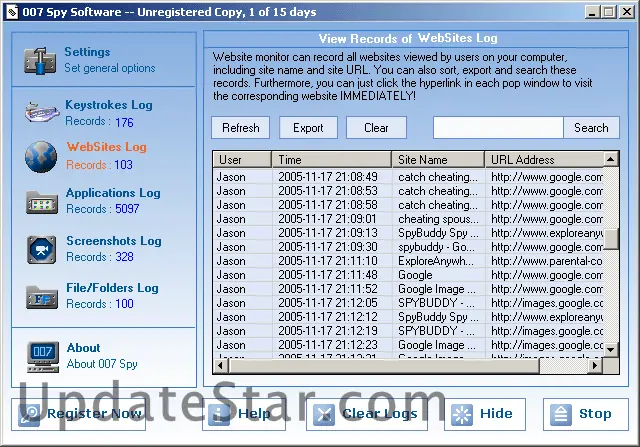Click horizontal scrollbar right arrow
The image size is (640, 447).
click(x=595, y=366)
